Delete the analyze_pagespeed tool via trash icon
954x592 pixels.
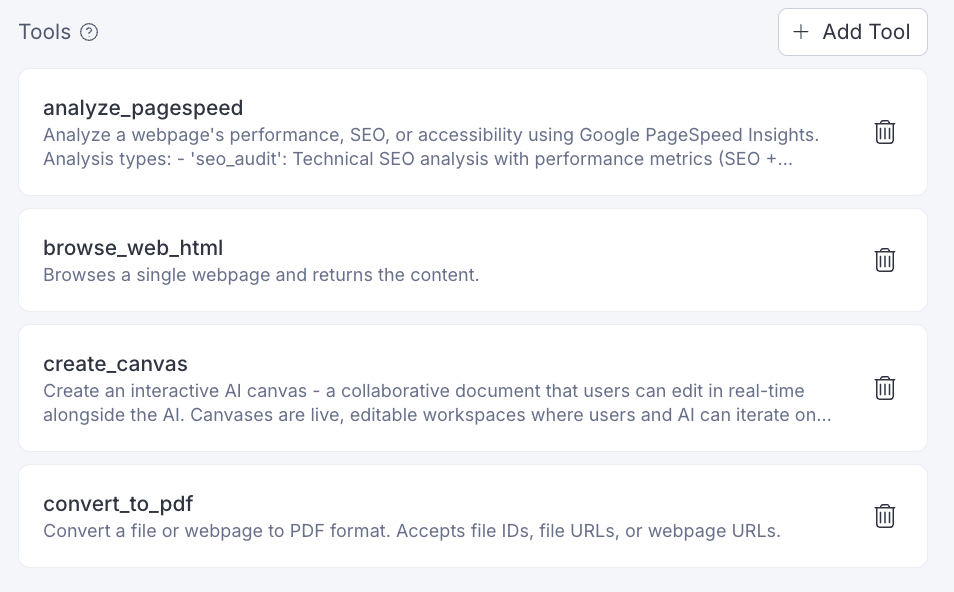(885, 132)
